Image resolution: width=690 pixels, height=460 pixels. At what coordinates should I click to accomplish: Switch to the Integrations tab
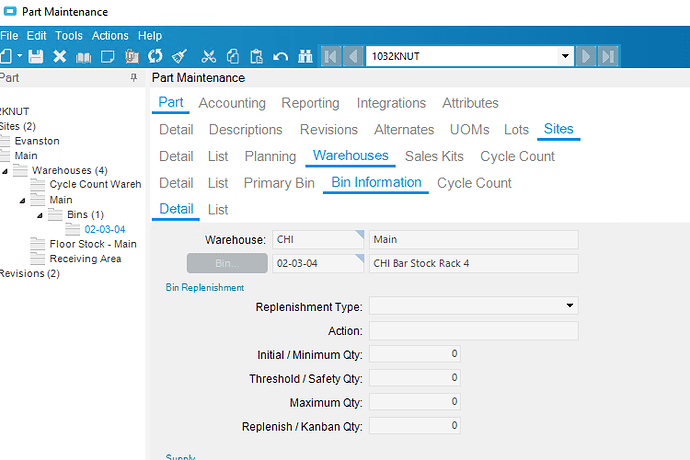391,103
